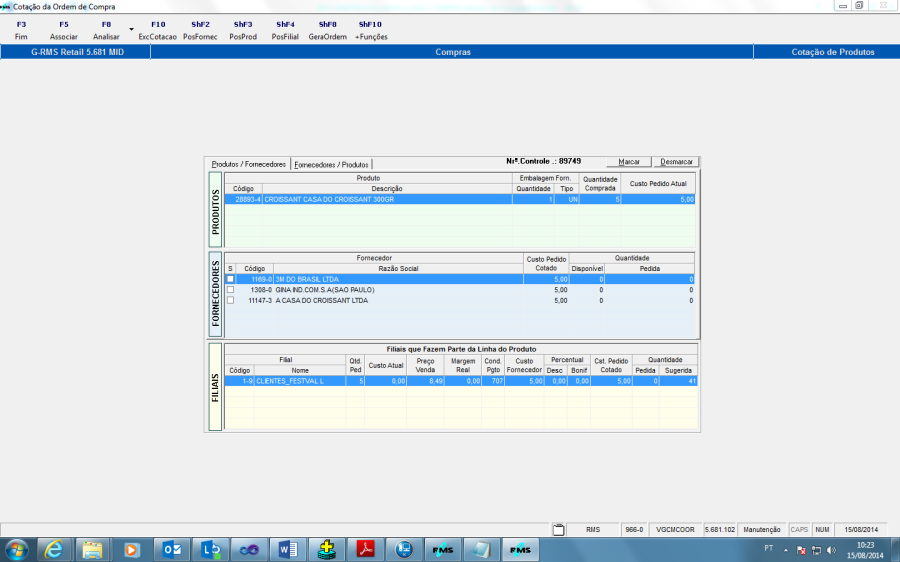The height and width of the screenshot is (562, 900).
Task: Open the media player taskbar icon
Action: [131, 550]
